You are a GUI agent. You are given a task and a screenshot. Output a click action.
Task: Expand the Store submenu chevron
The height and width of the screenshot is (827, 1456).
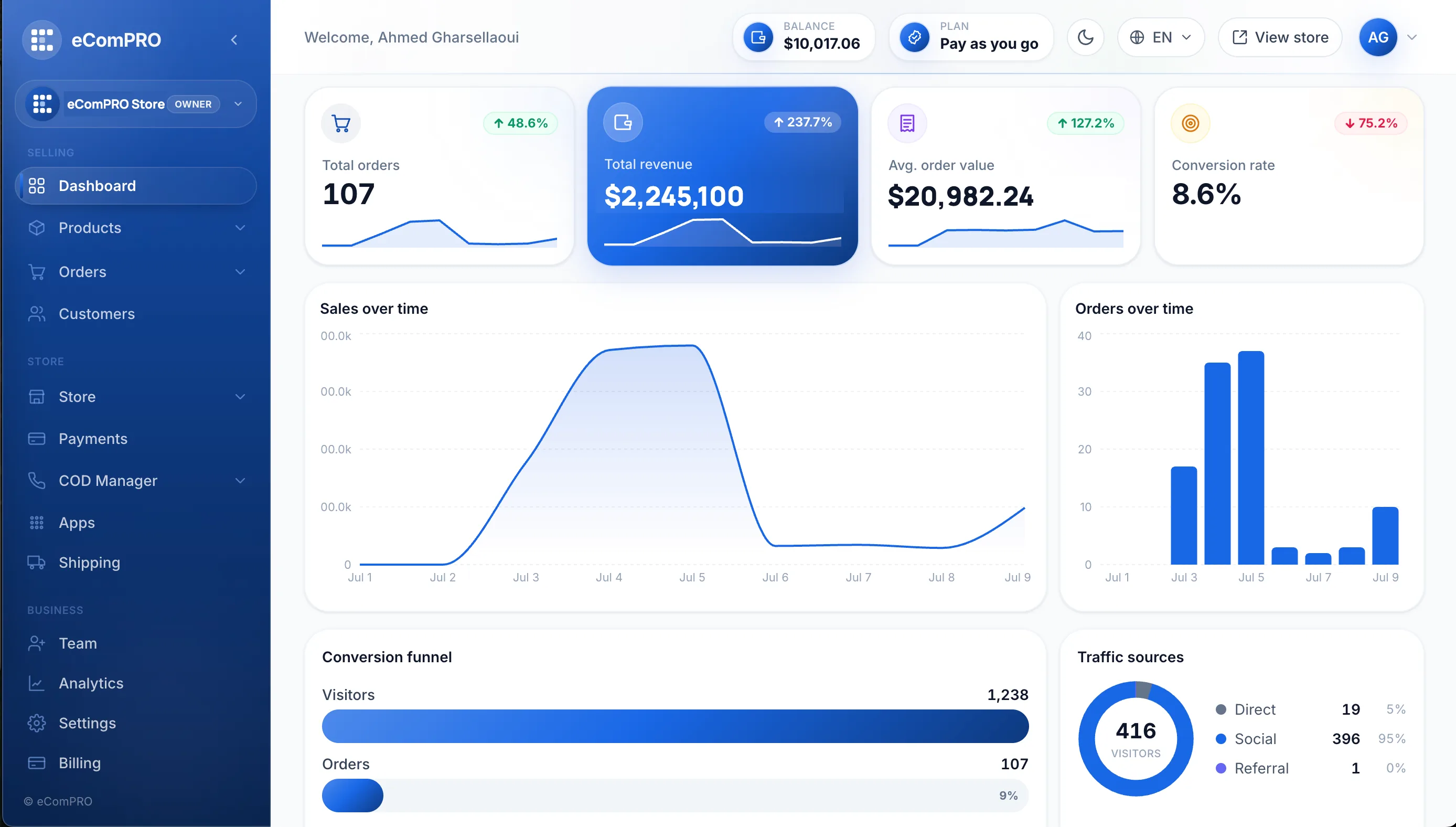(x=240, y=397)
